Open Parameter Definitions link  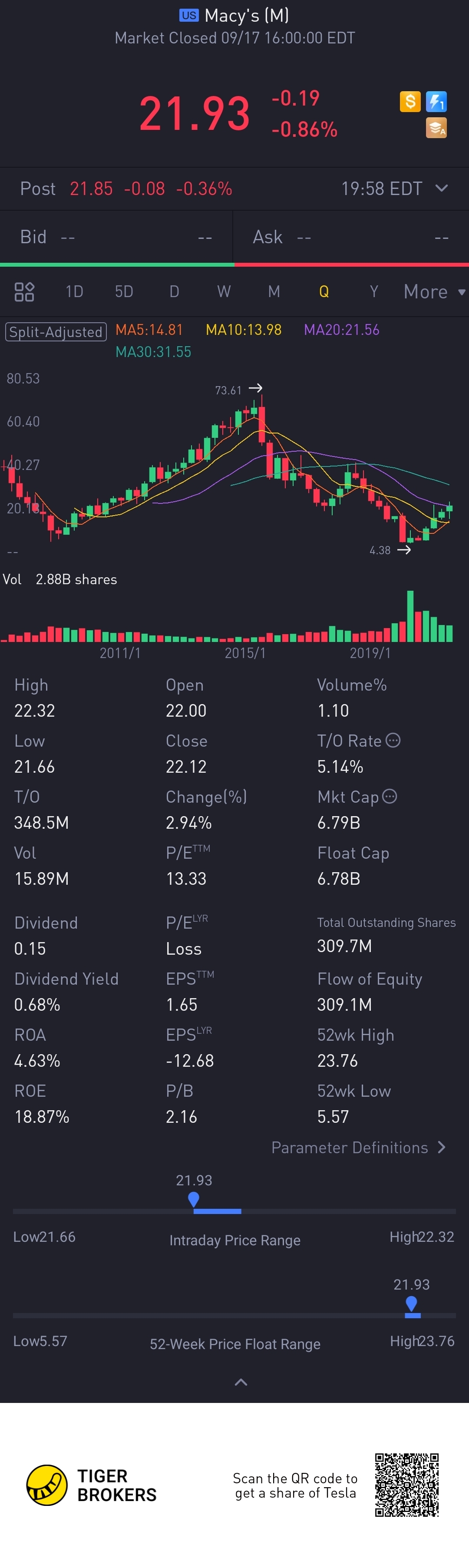(x=358, y=1148)
